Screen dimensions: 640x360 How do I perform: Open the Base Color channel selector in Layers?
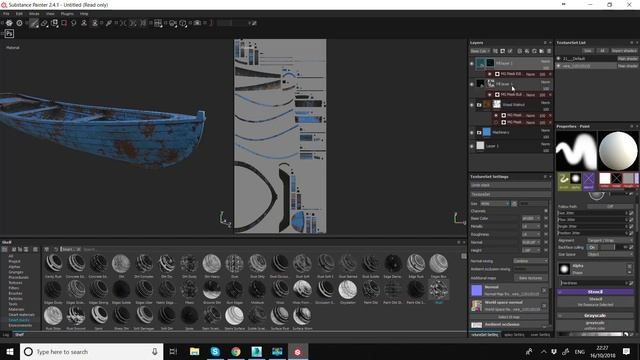coord(480,51)
